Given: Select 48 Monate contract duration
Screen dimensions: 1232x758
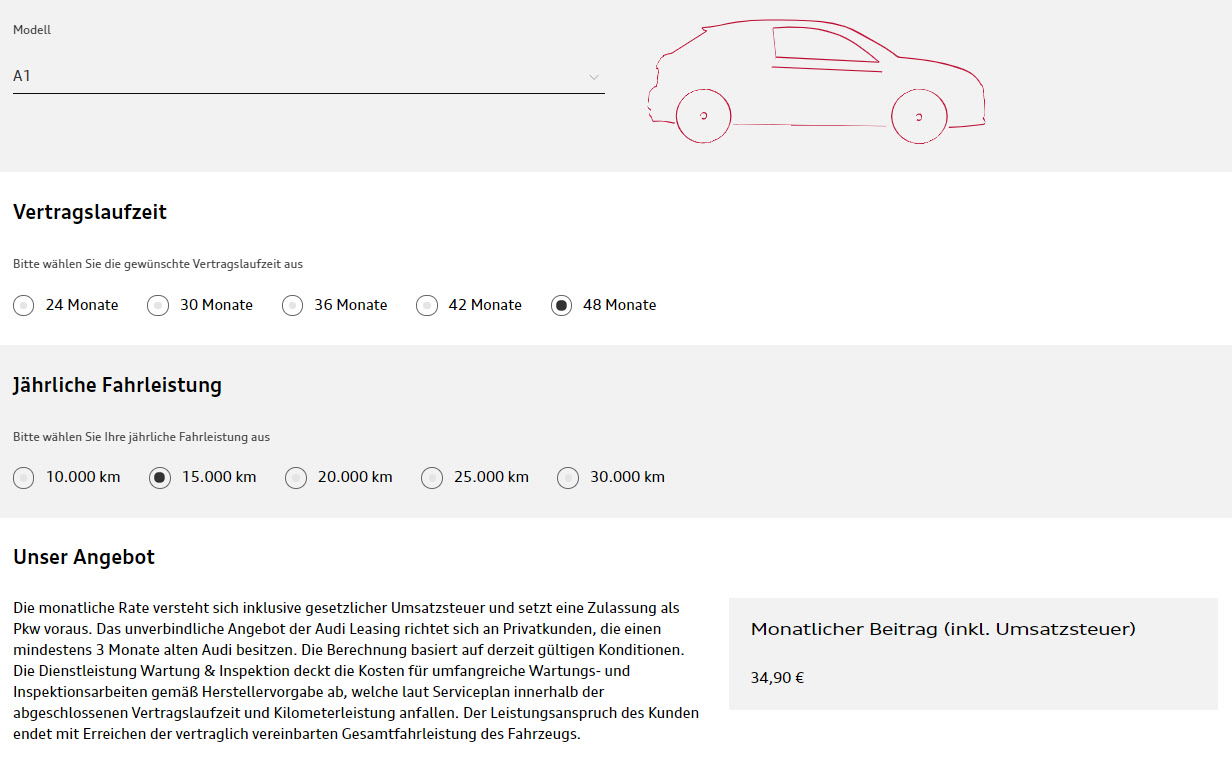Looking at the screenshot, I should coord(561,305).
